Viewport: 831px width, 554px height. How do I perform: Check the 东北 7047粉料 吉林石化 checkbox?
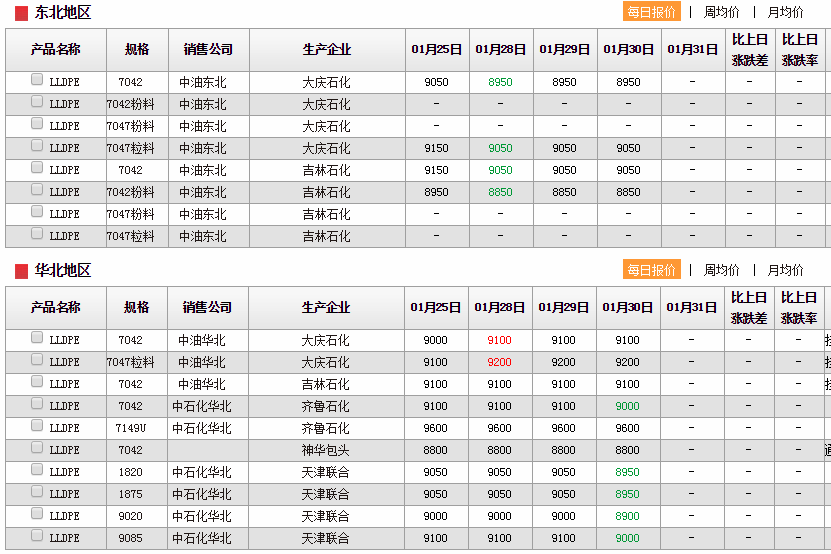37,212
